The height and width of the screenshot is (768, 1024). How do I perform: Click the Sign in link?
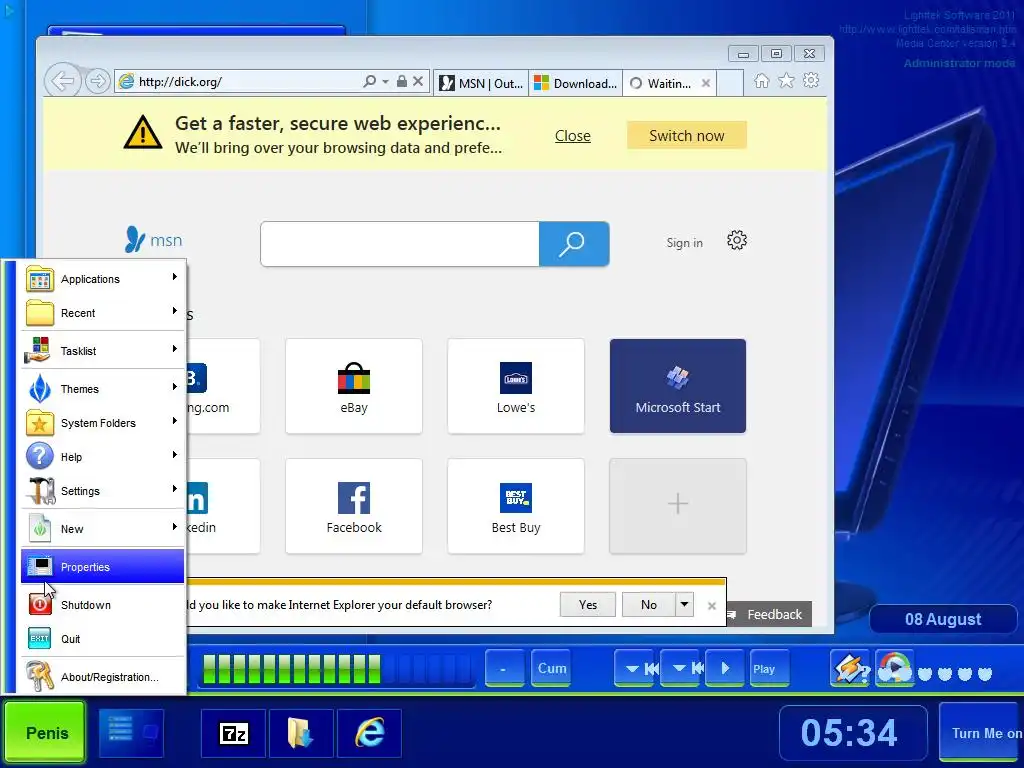point(684,243)
